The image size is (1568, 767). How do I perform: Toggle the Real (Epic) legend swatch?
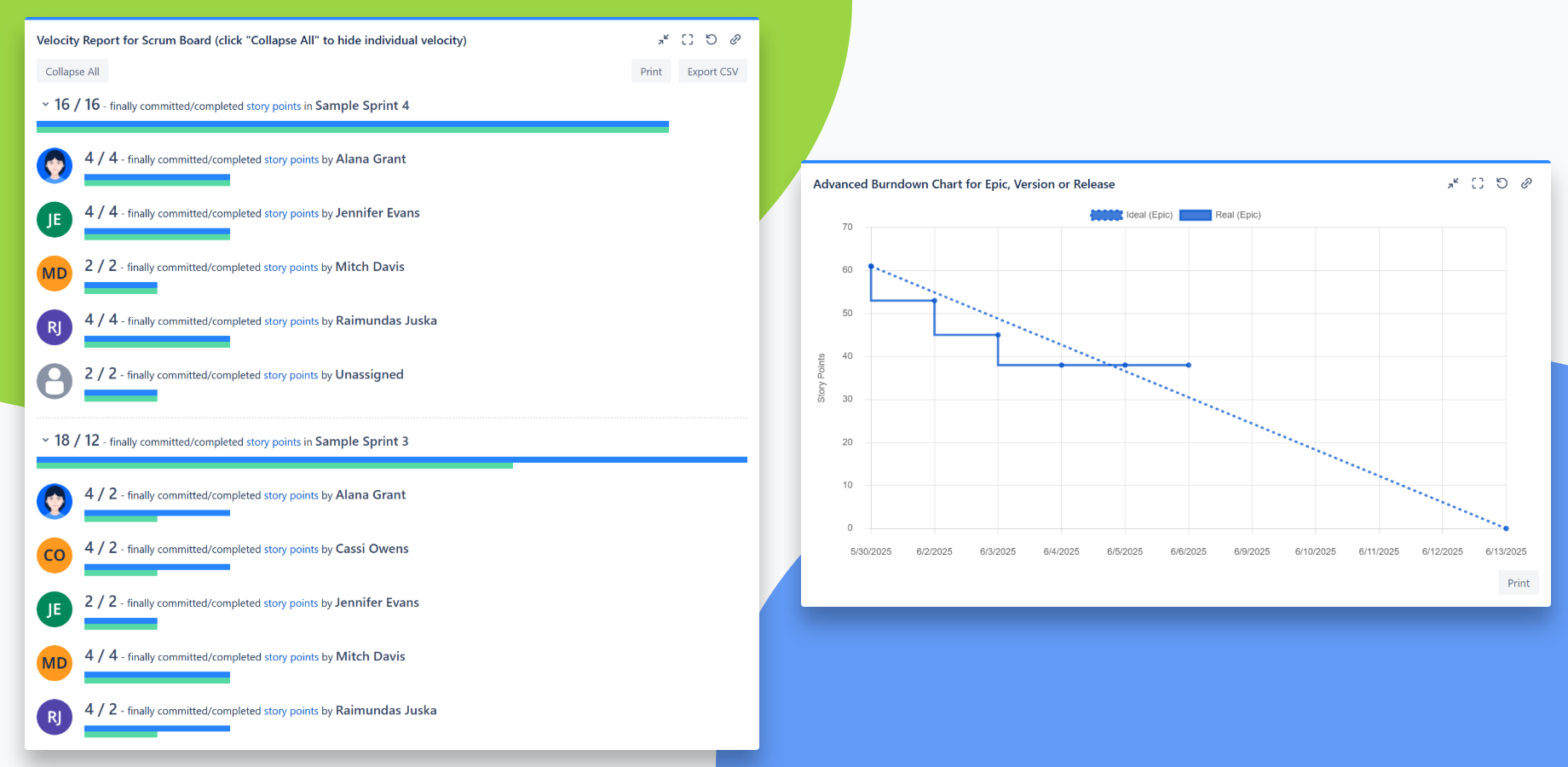[x=1196, y=215]
